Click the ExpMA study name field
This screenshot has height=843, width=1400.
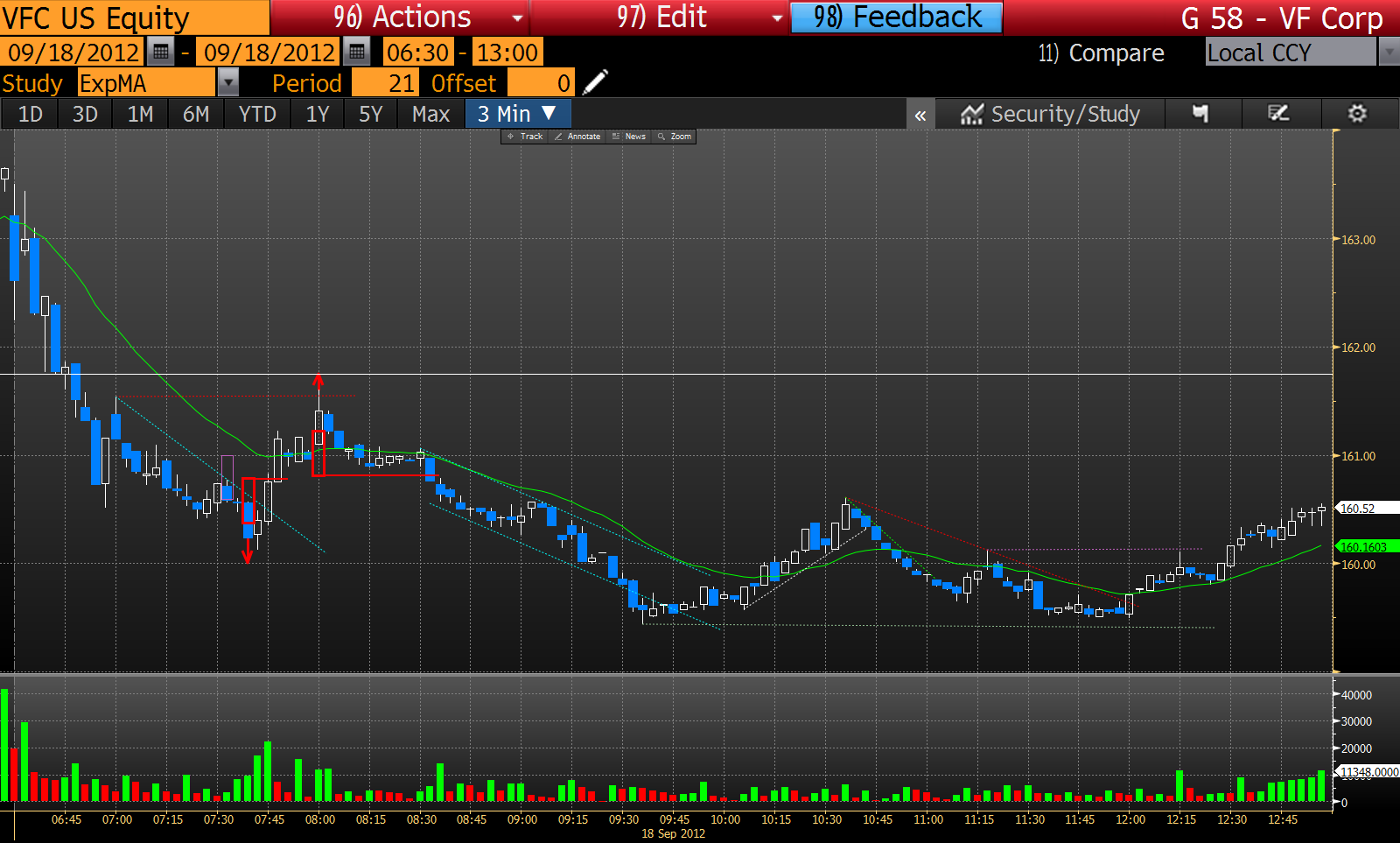click(146, 83)
